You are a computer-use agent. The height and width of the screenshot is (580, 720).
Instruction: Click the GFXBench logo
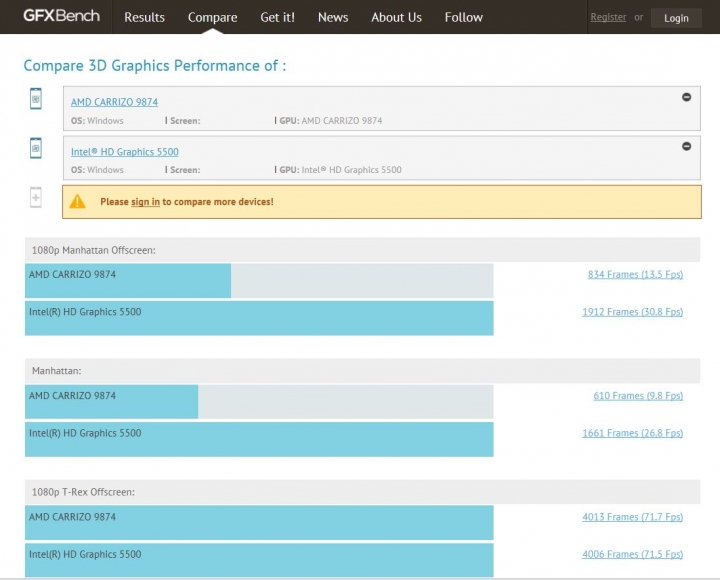62,16
